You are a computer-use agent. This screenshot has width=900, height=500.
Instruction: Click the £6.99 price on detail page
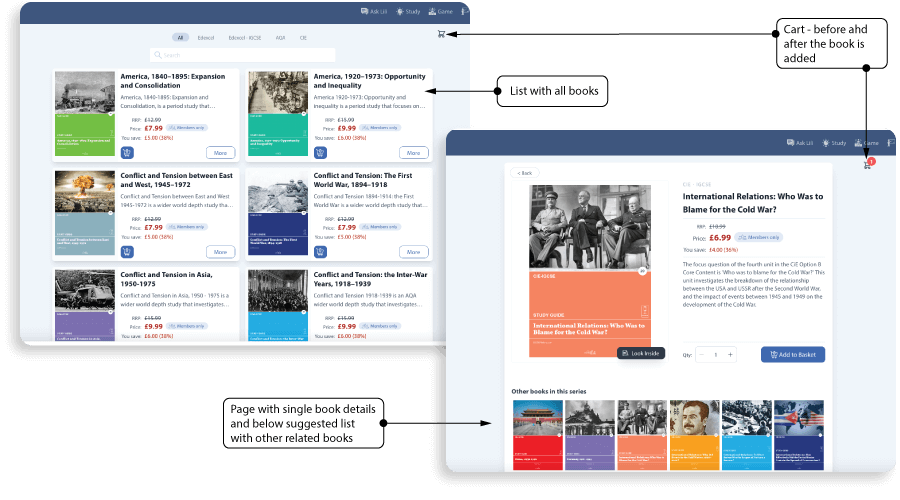[720, 238]
